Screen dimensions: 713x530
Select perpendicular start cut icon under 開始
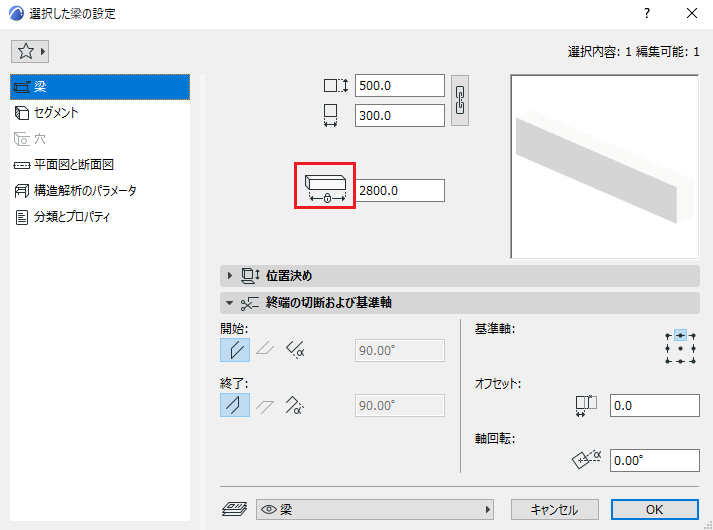[x=235, y=350]
